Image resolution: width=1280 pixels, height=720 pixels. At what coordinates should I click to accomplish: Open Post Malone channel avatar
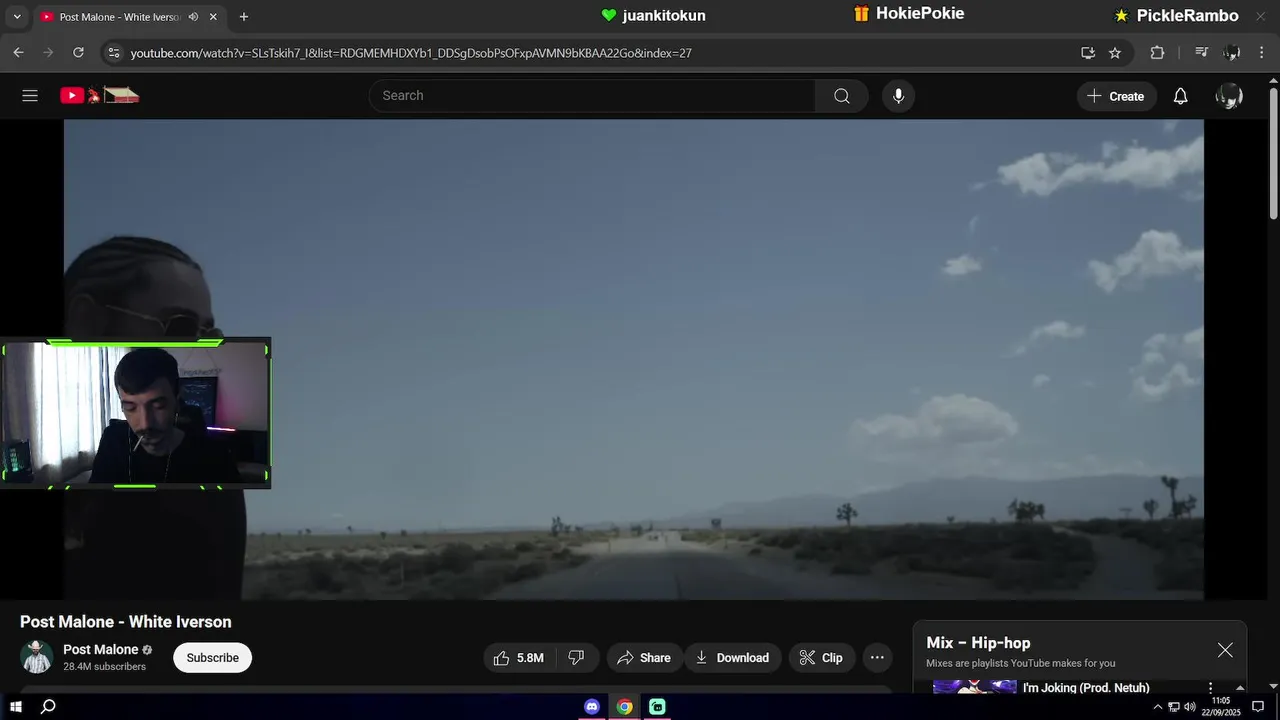tap(37, 657)
